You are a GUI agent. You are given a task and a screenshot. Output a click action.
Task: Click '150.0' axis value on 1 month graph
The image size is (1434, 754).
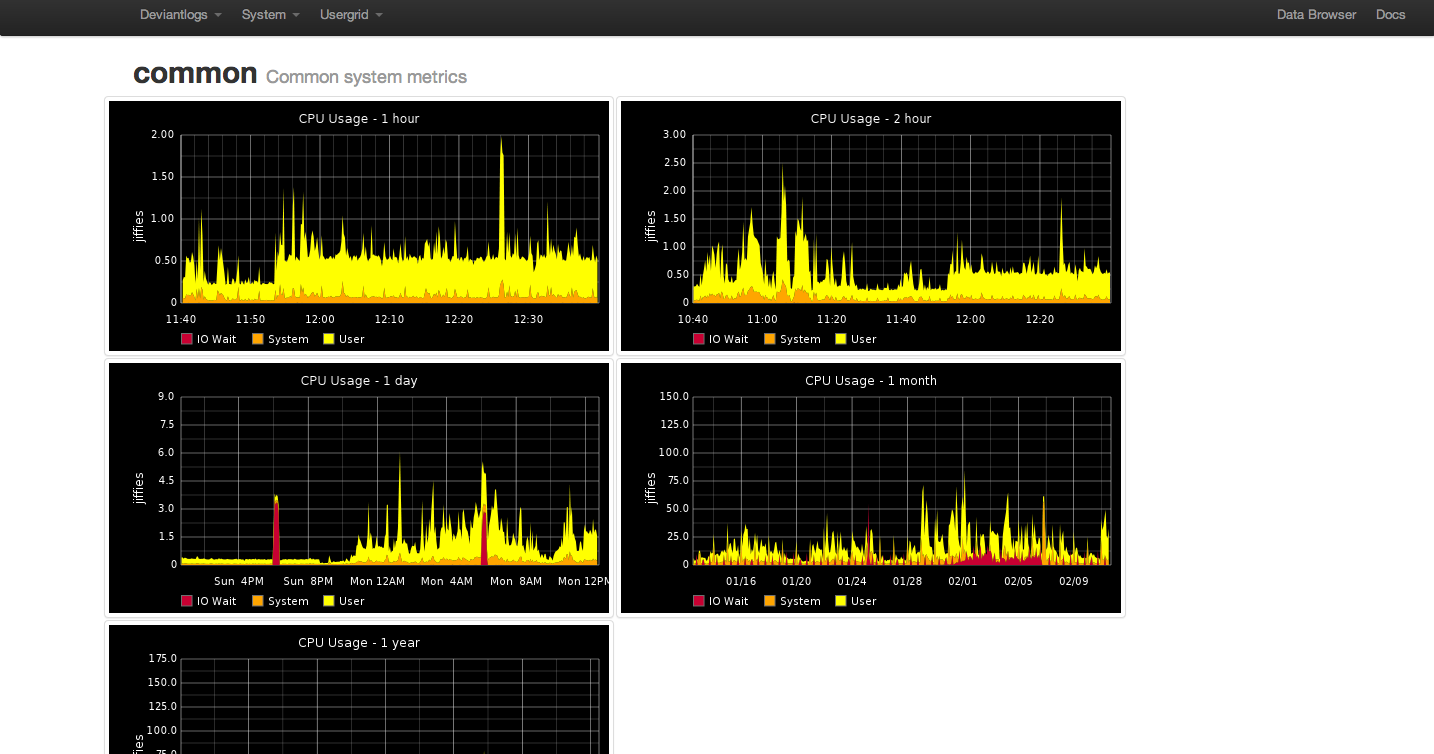tap(674, 397)
